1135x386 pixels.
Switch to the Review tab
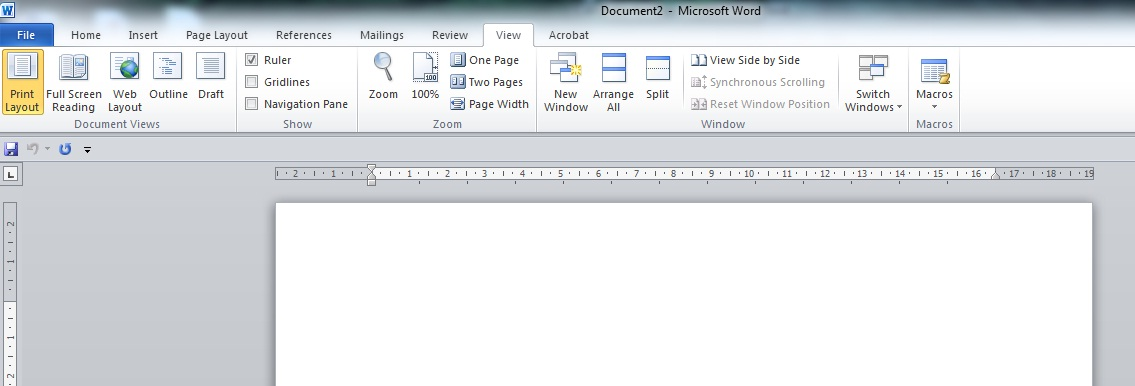point(450,35)
